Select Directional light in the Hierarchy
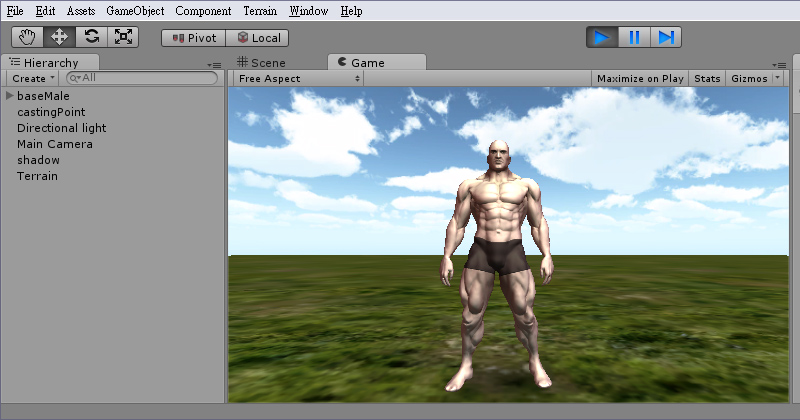 click(62, 128)
